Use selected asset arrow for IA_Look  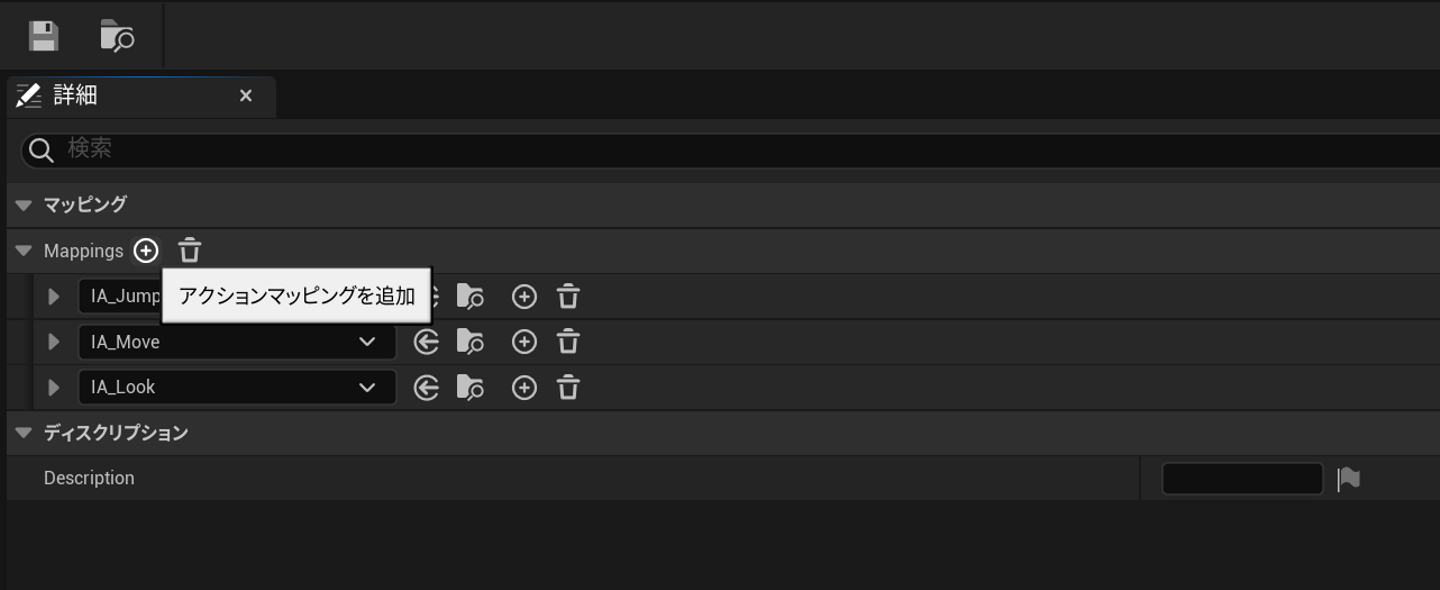426,388
